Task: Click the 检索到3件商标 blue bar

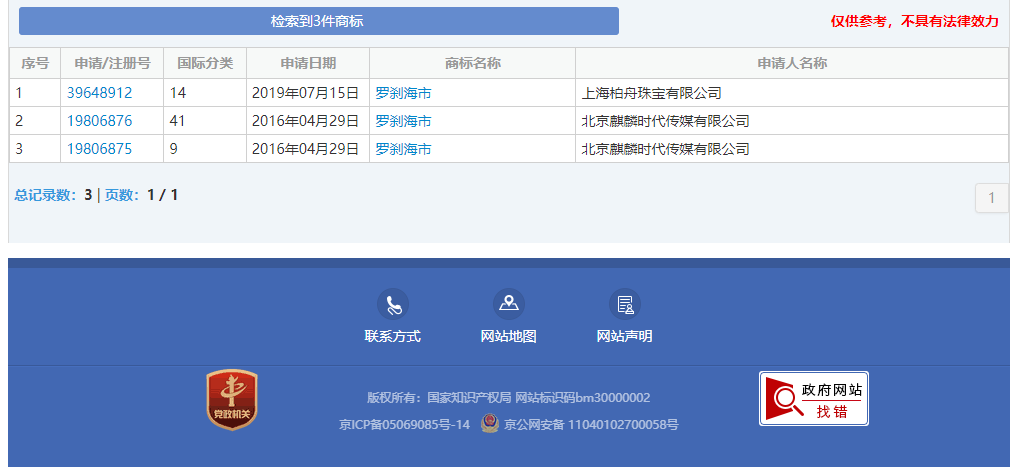Action: pyautogui.click(x=318, y=21)
